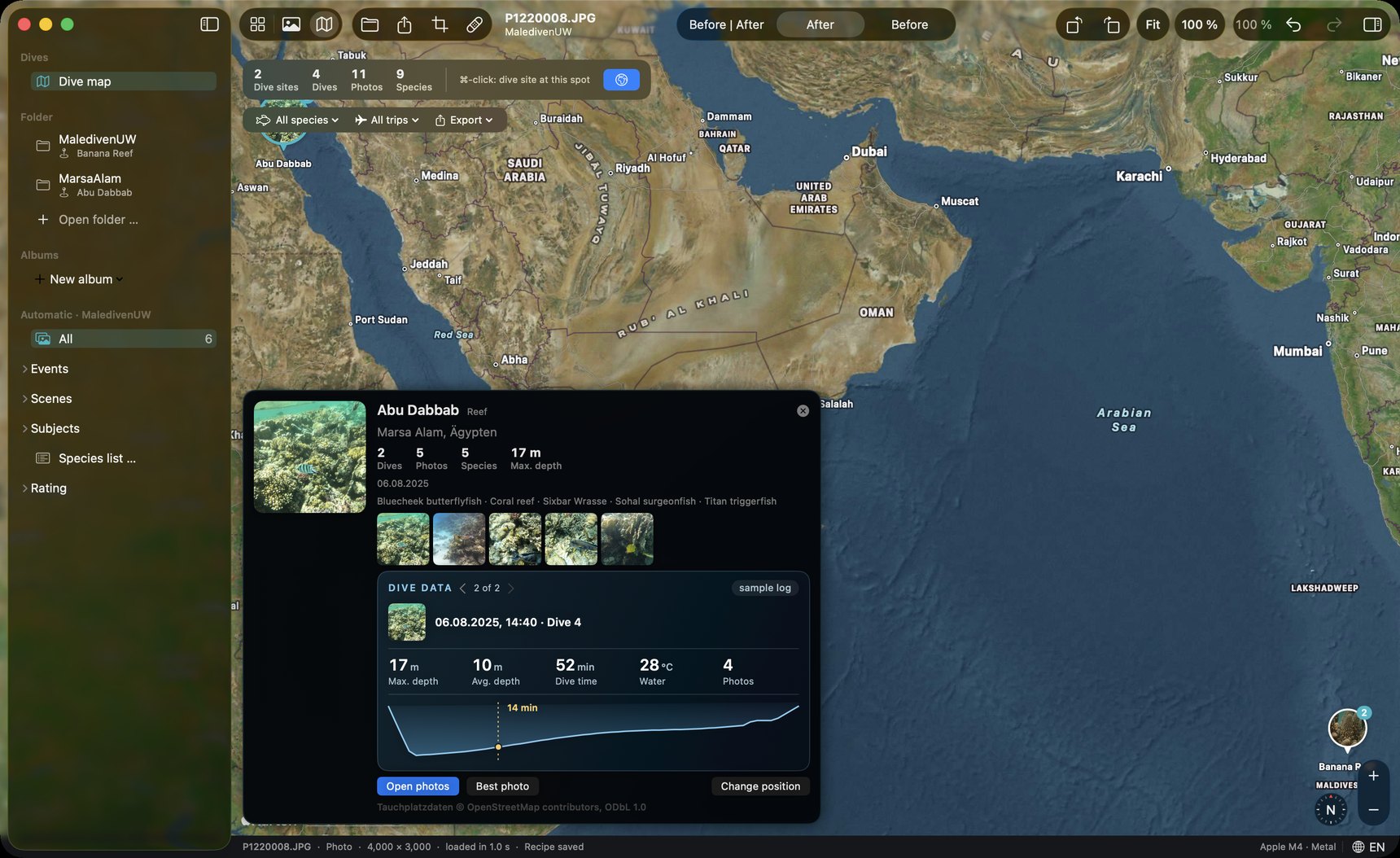Viewport: 1400px width, 858px height.
Task: Click the Redo arrow
Action: pos(1333,24)
